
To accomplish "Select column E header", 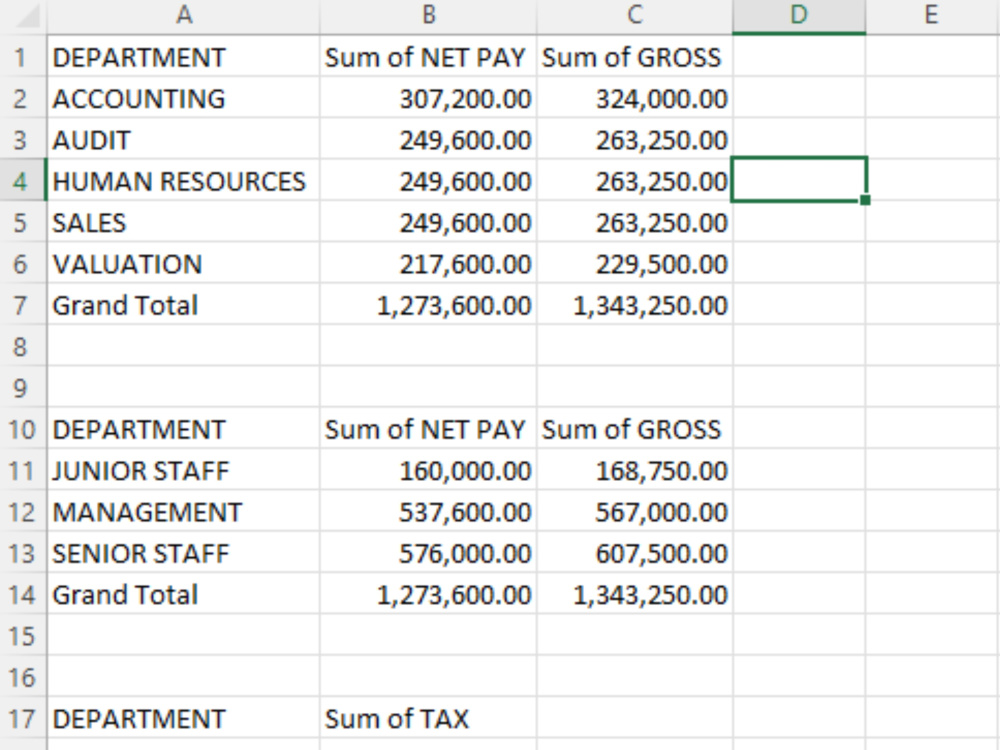I will (932, 15).
